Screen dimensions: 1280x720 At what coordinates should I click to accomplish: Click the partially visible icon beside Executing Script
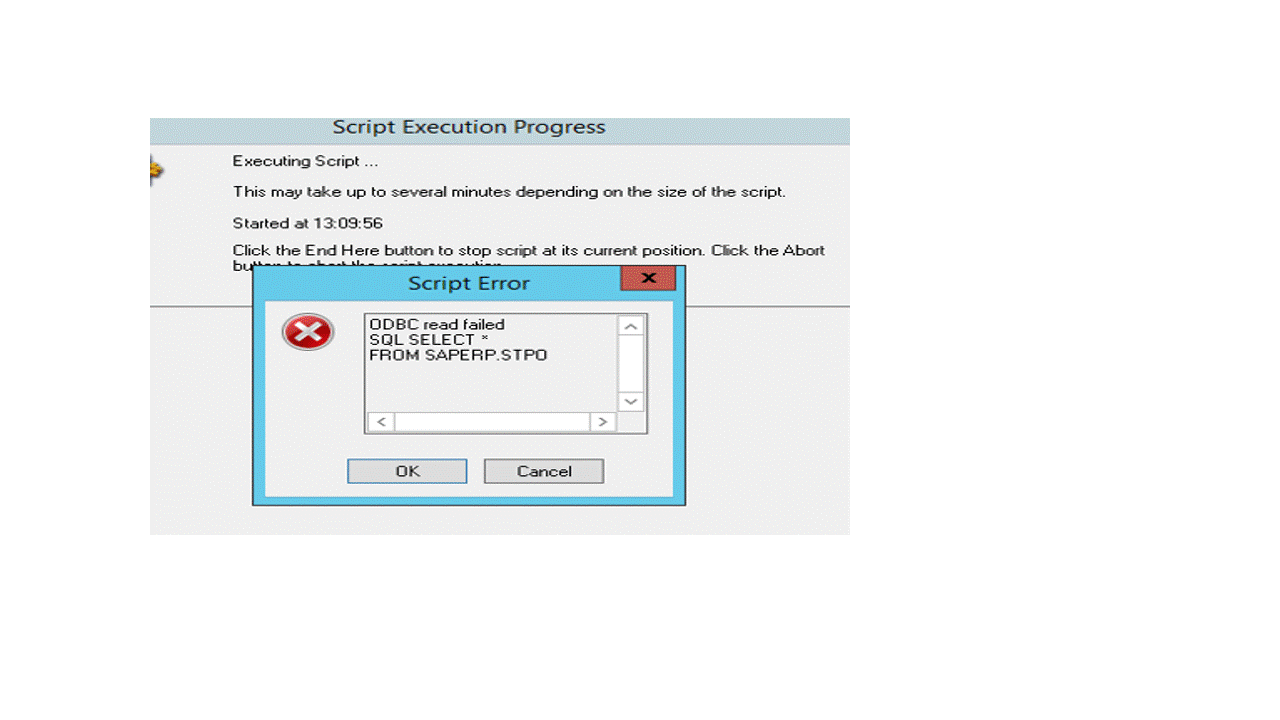click(x=155, y=171)
